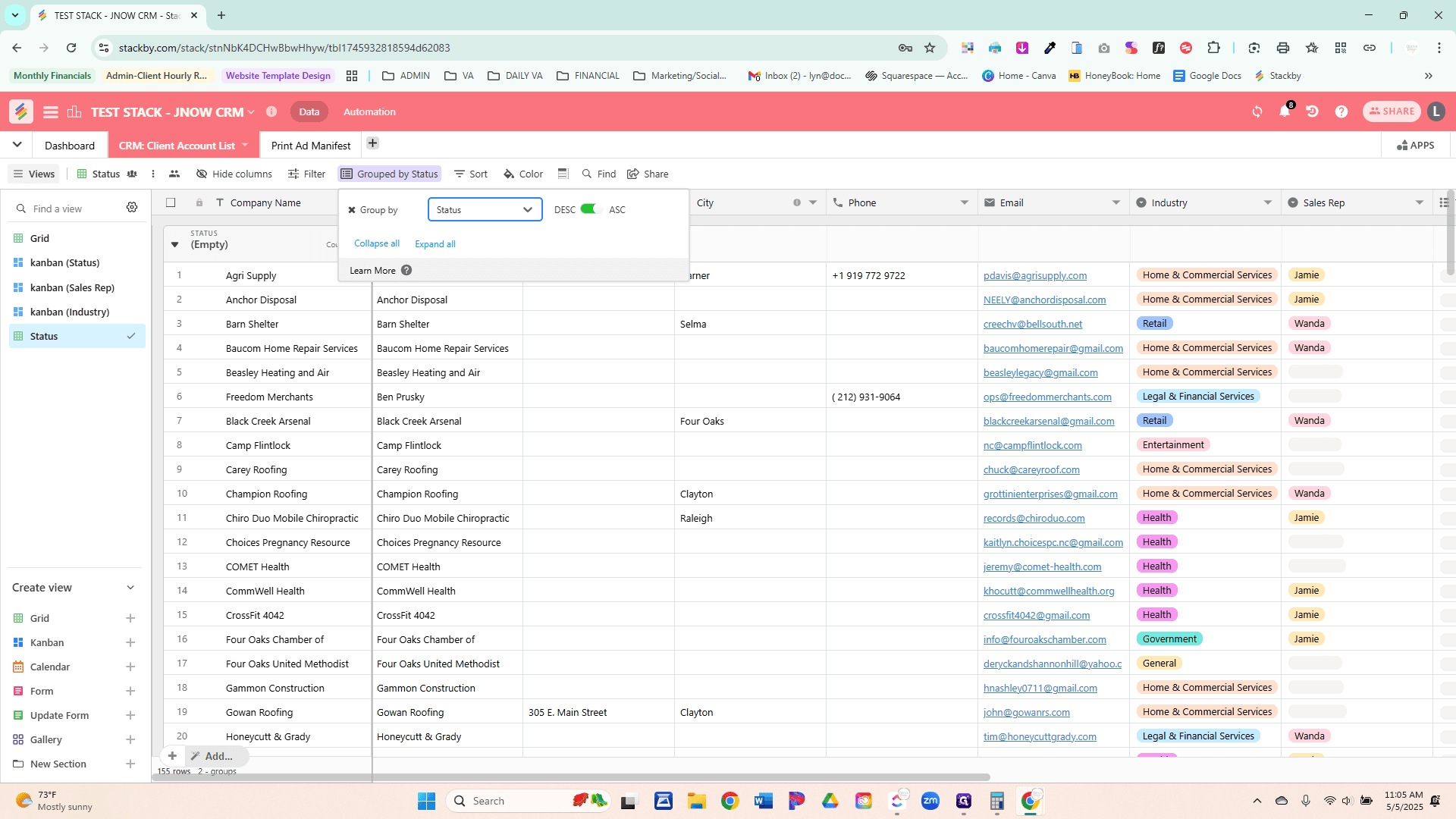1456x819 pixels.
Task: Open the row height icon
Action: 563,174
